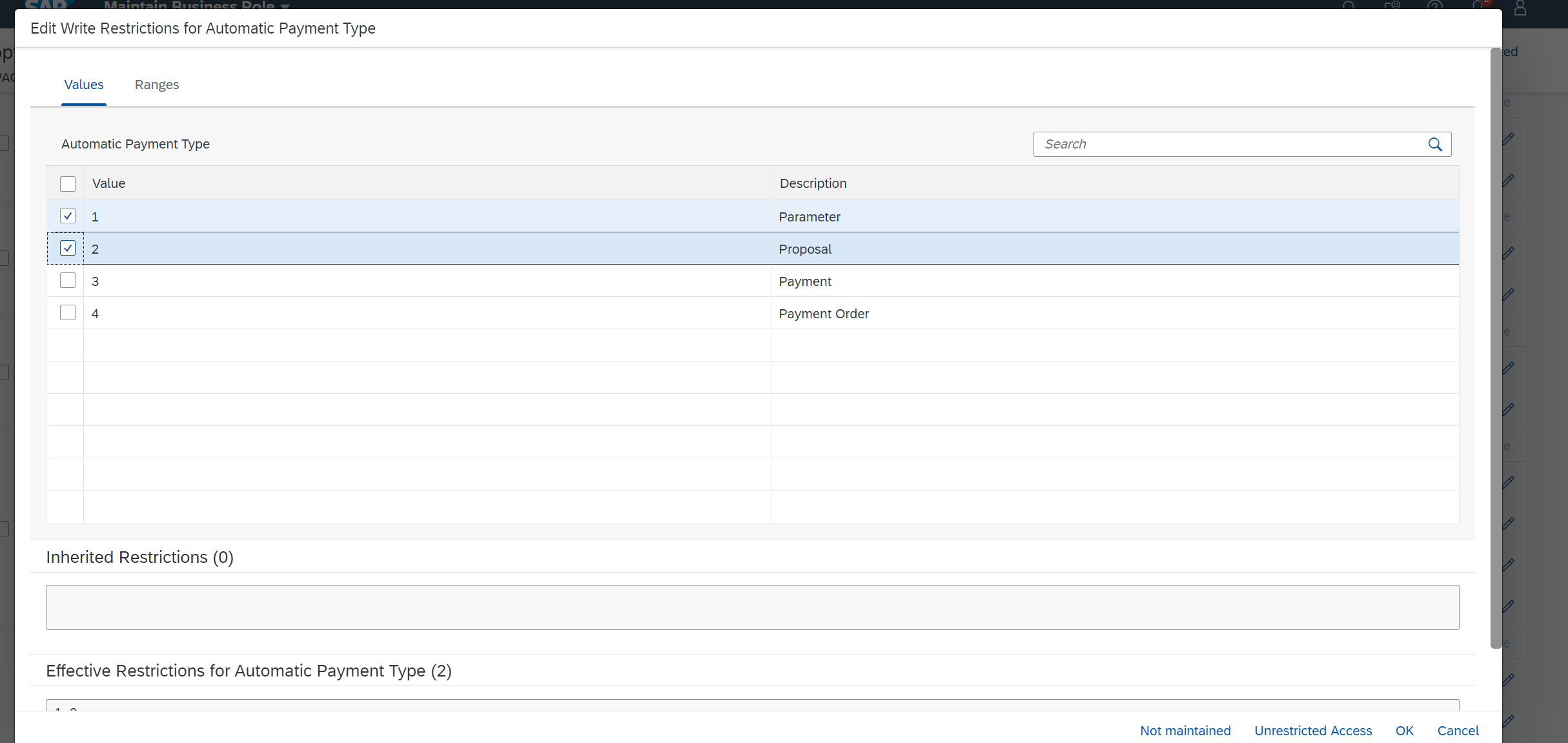Select the Proposal description cell
The height and width of the screenshot is (743, 1568).
tap(1115, 249)
